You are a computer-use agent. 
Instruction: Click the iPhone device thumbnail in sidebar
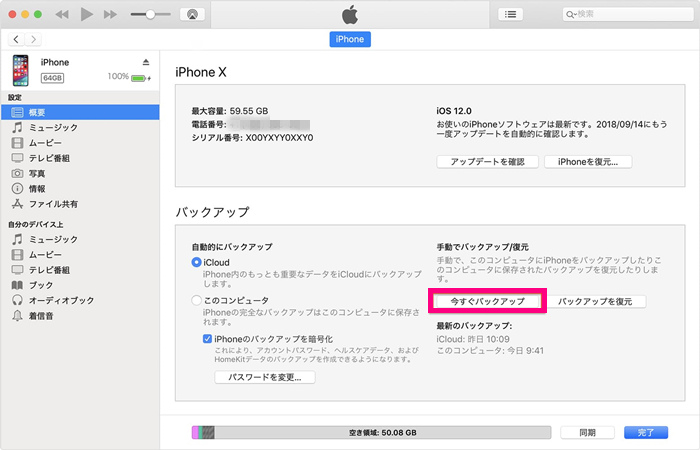[x=21, y=71]
